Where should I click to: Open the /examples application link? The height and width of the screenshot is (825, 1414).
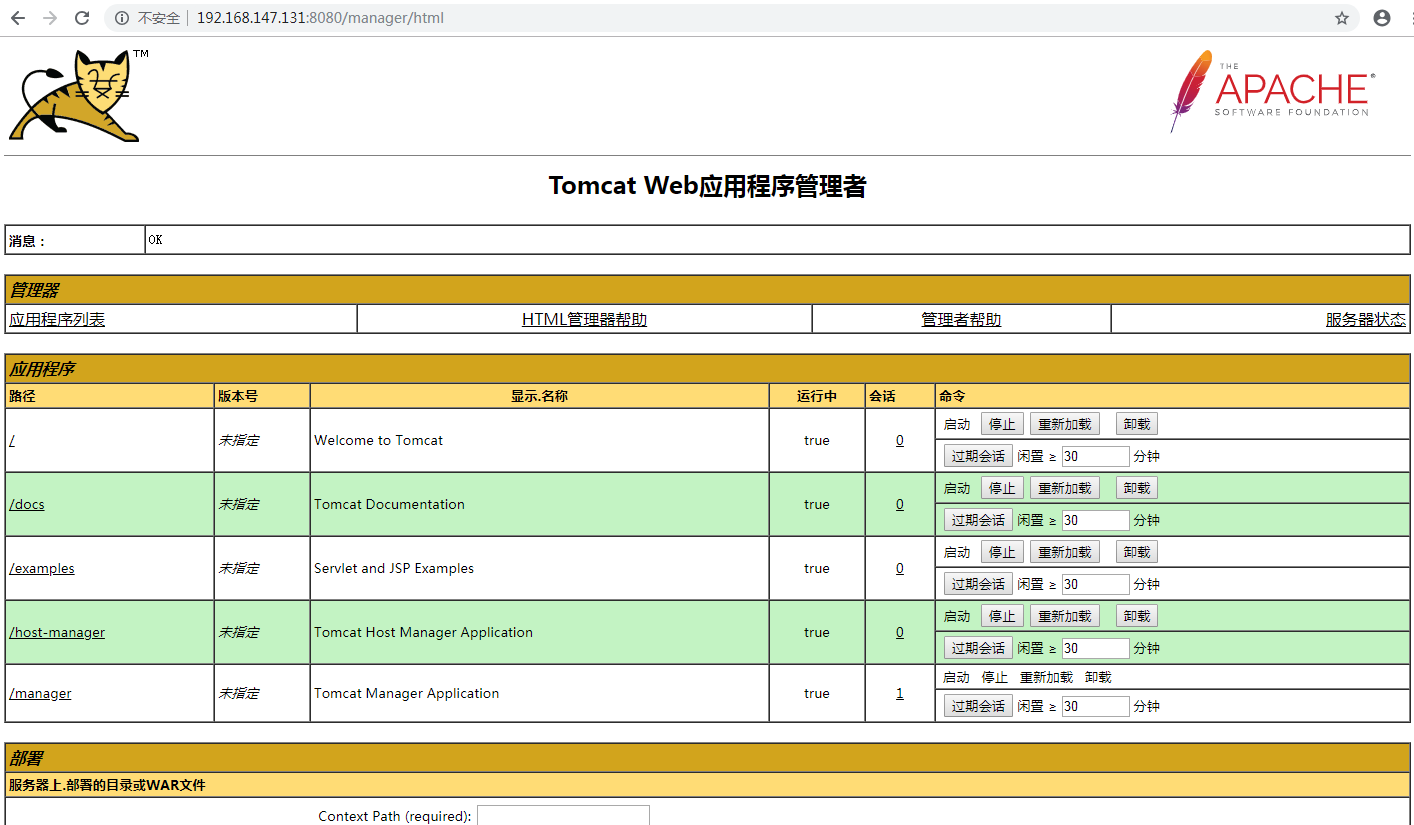42,568
